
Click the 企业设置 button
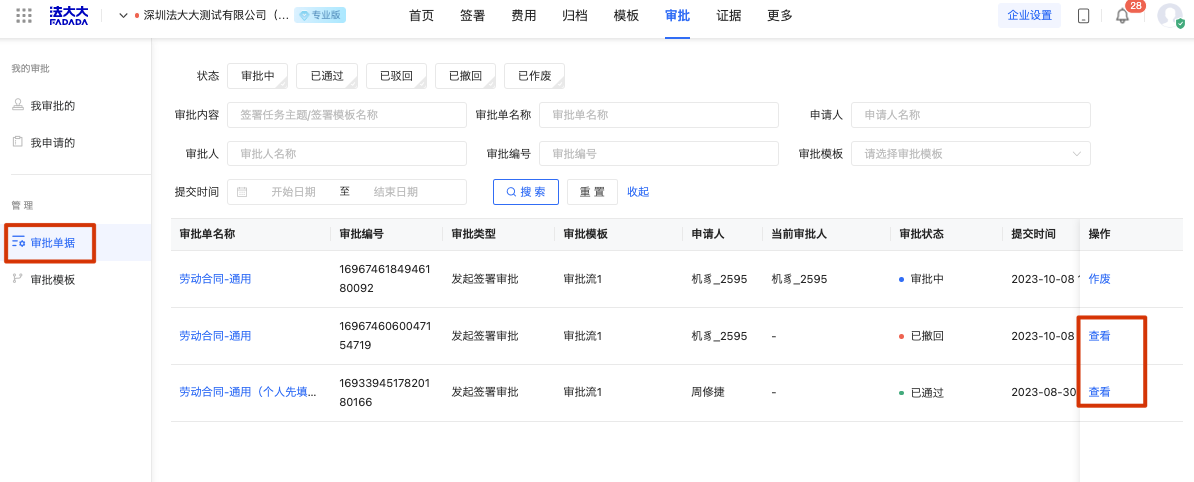coord(1029,15)
